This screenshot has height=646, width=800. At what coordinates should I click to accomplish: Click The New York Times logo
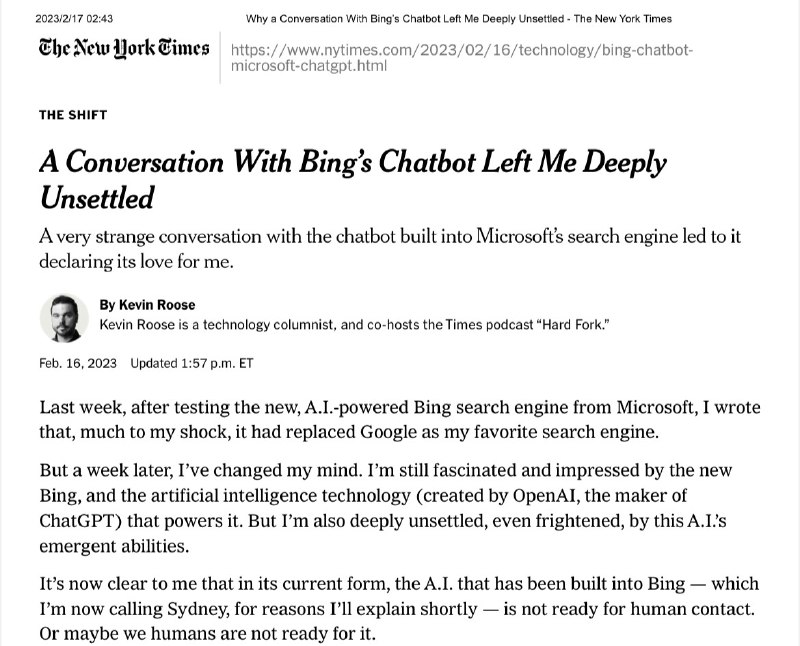[124, 48]
